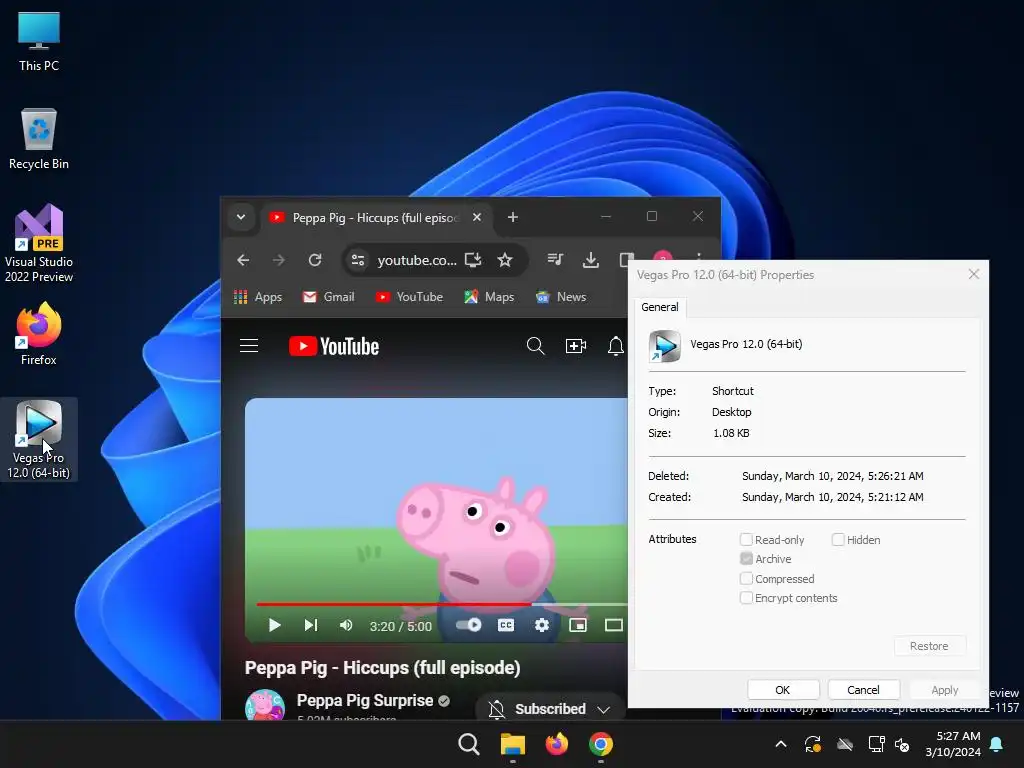Screen dimensions: 1024x768
Task: Mute the video volume
Action: click(346, 625)
